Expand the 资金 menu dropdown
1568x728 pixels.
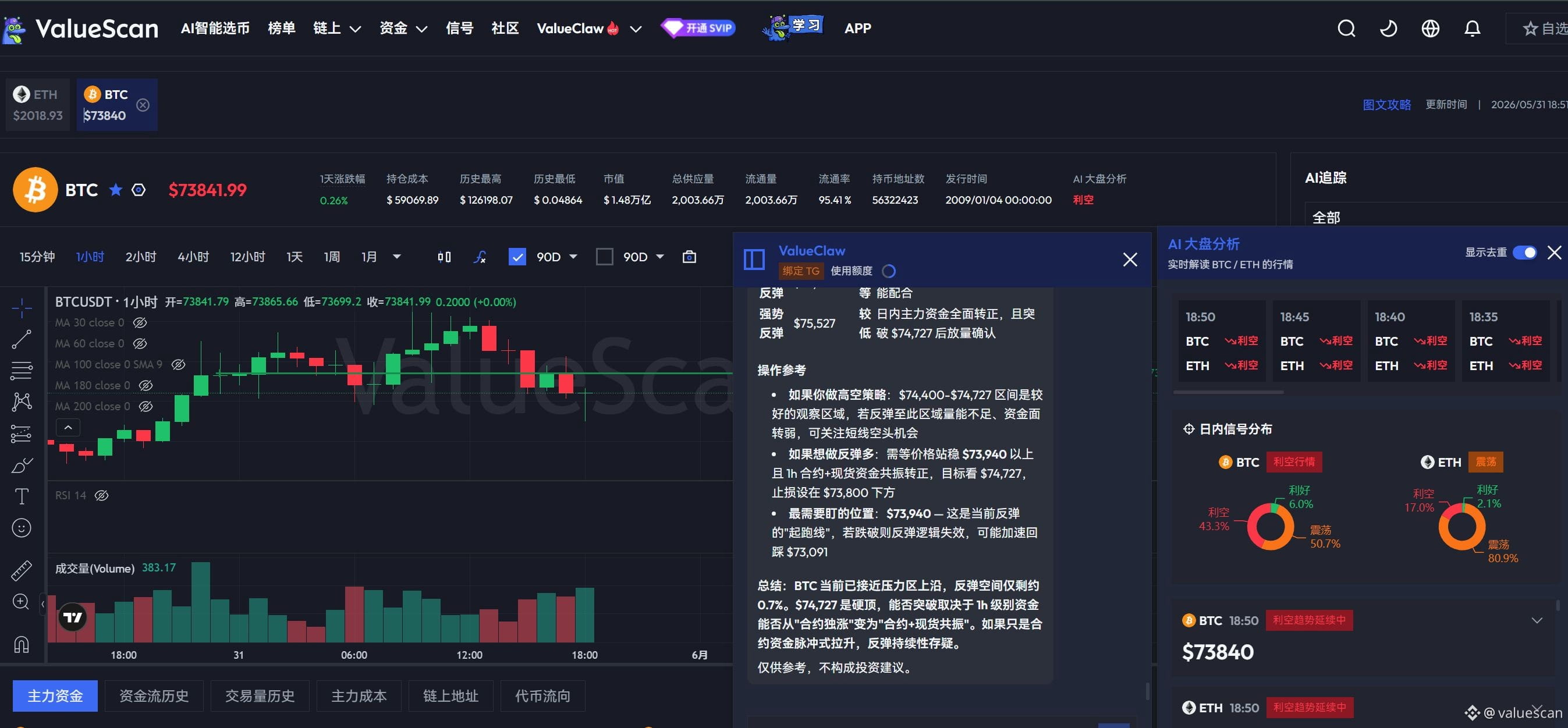[x=421, y=29]
